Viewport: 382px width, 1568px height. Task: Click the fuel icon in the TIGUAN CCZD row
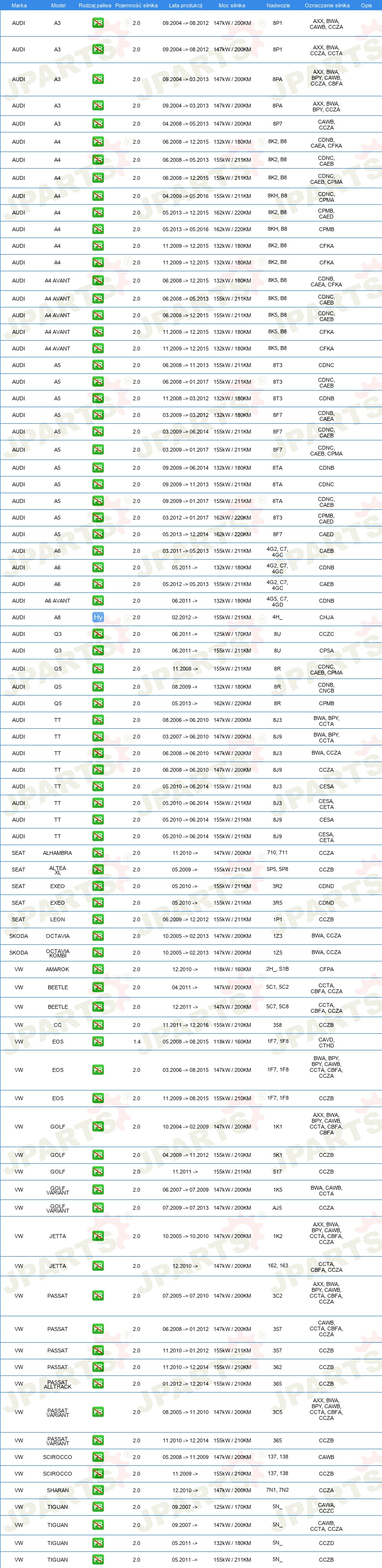pos(98,1543)
